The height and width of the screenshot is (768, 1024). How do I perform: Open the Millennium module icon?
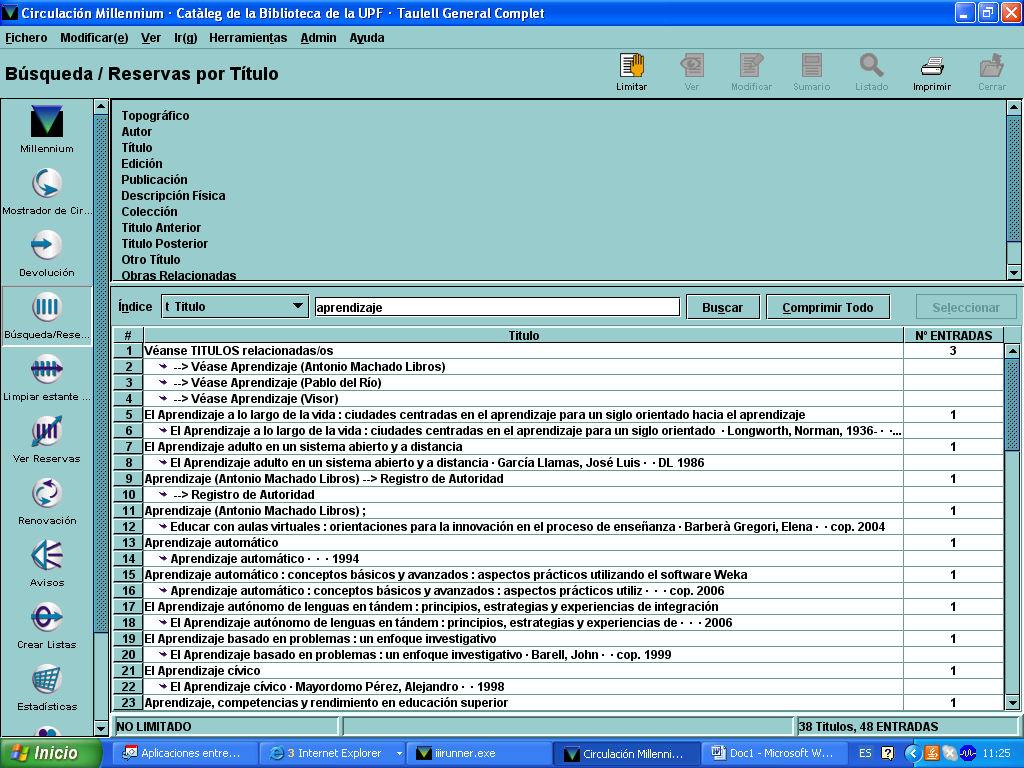click(46, 122)
